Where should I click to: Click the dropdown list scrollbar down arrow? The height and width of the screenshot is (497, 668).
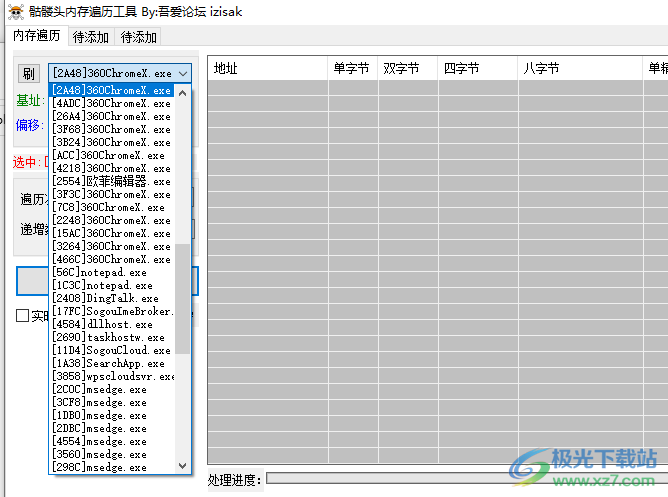tap(183, 466)
